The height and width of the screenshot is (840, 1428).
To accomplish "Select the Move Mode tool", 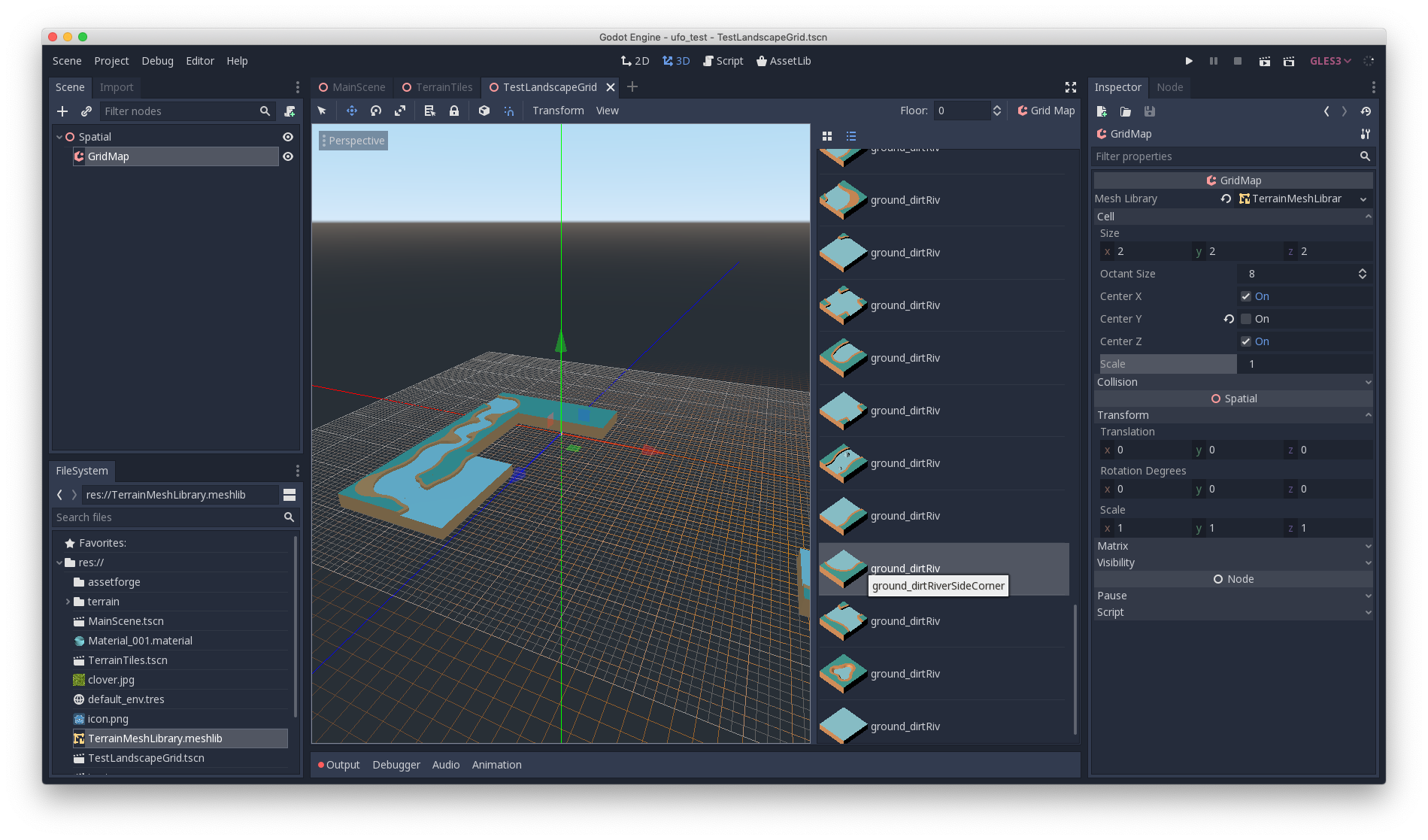I will click(x=351, y=111).
